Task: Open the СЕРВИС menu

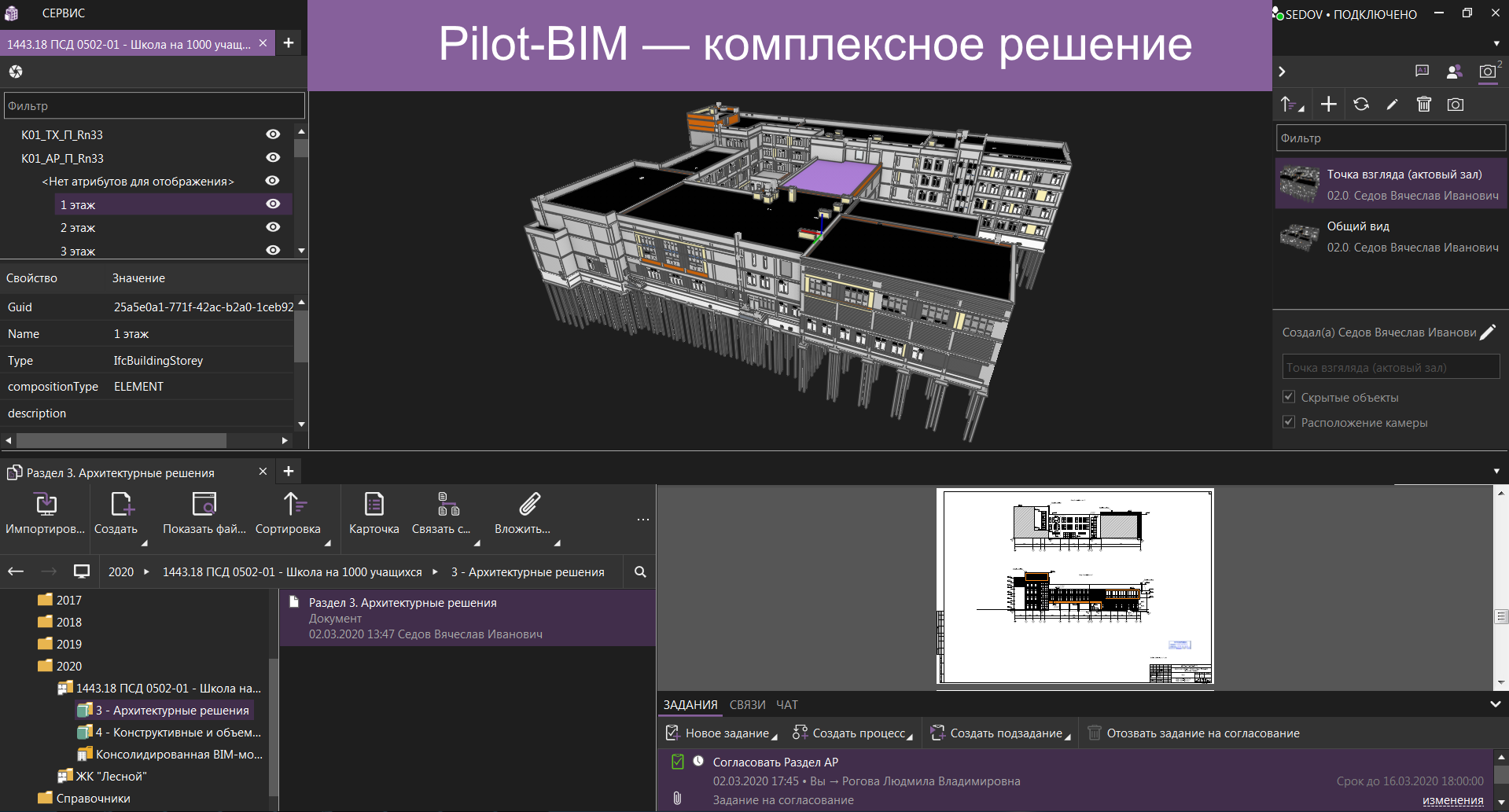Action: (64, 13)
